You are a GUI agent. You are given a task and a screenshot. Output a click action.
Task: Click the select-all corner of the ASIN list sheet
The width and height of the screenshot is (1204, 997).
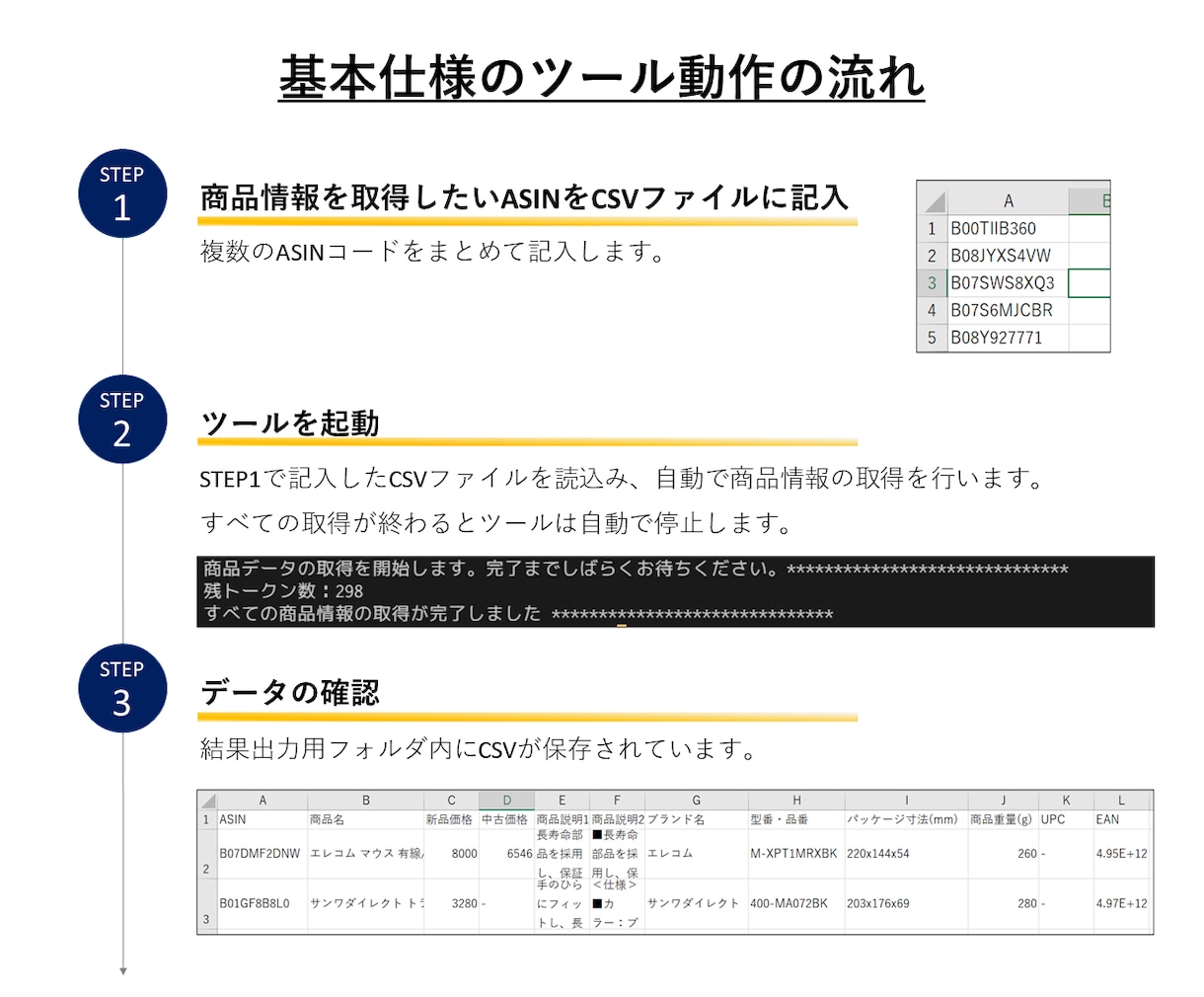[x=932, y=200]
